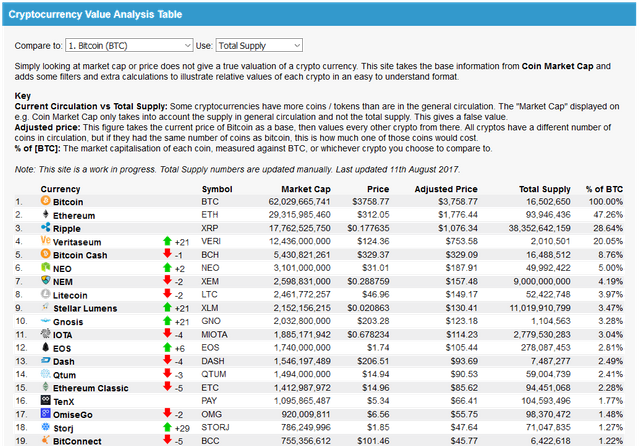Click Litecoin price $46.96
Image resolution: width=640 pixels, height=446 pixels.
376,295
